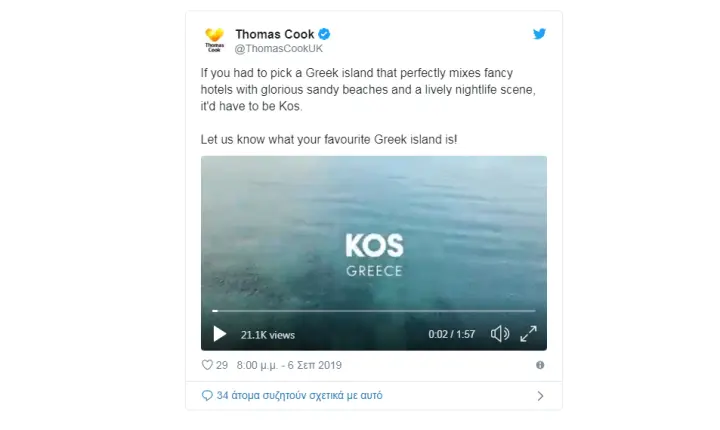Viewport: 720px width, 430px height.
Task: Click the 21.1K views label
Action: click(268, 335)
